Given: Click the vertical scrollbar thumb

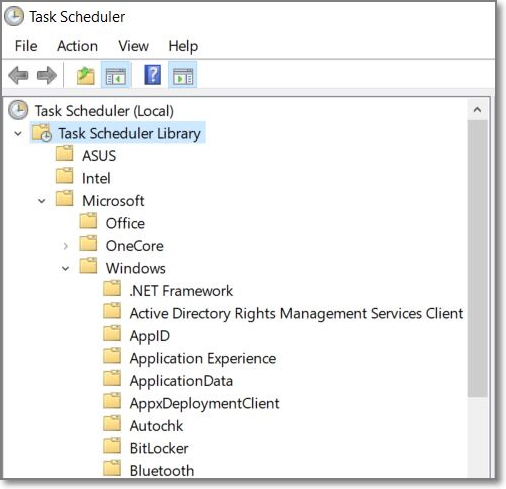Looking at the screenshot, I should pos(478,259).
